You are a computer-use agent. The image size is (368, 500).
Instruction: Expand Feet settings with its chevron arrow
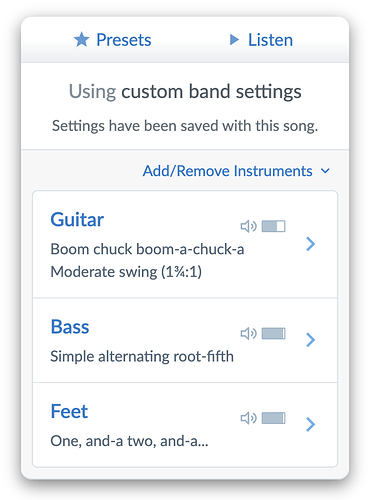tap(310, 424)
